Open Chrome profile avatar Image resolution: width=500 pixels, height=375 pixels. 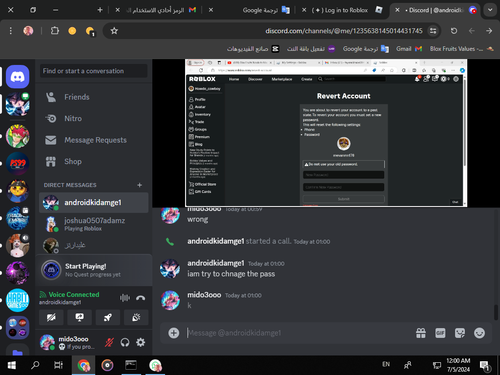tap(28, 31)
